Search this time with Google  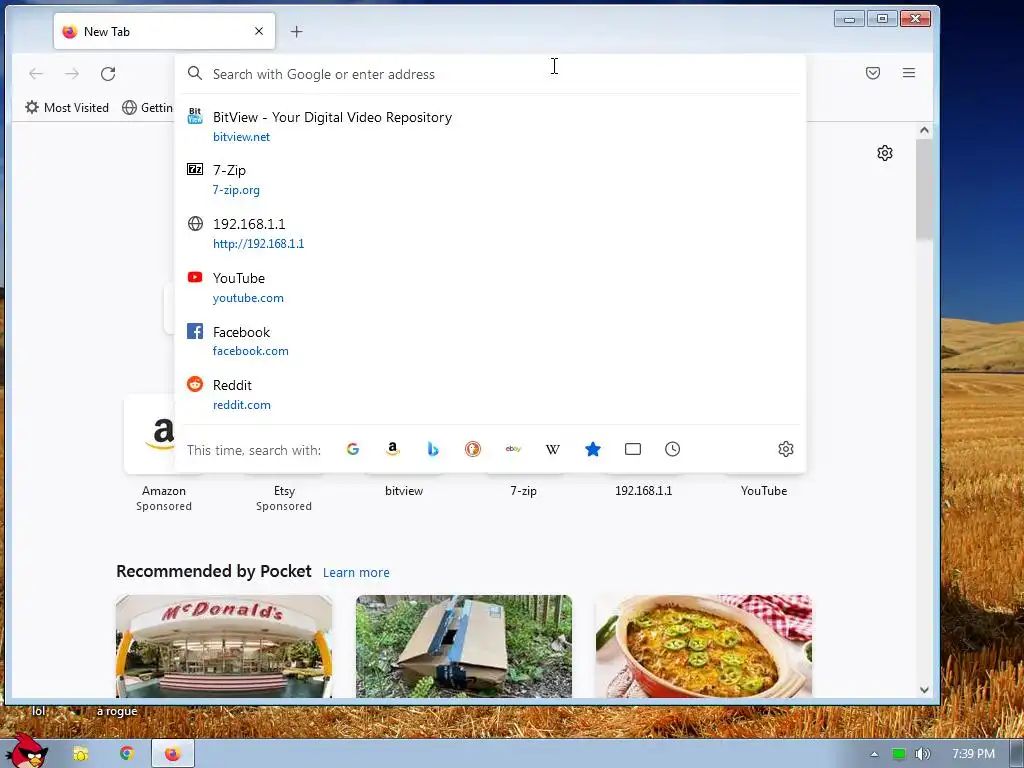coord(353,449)
